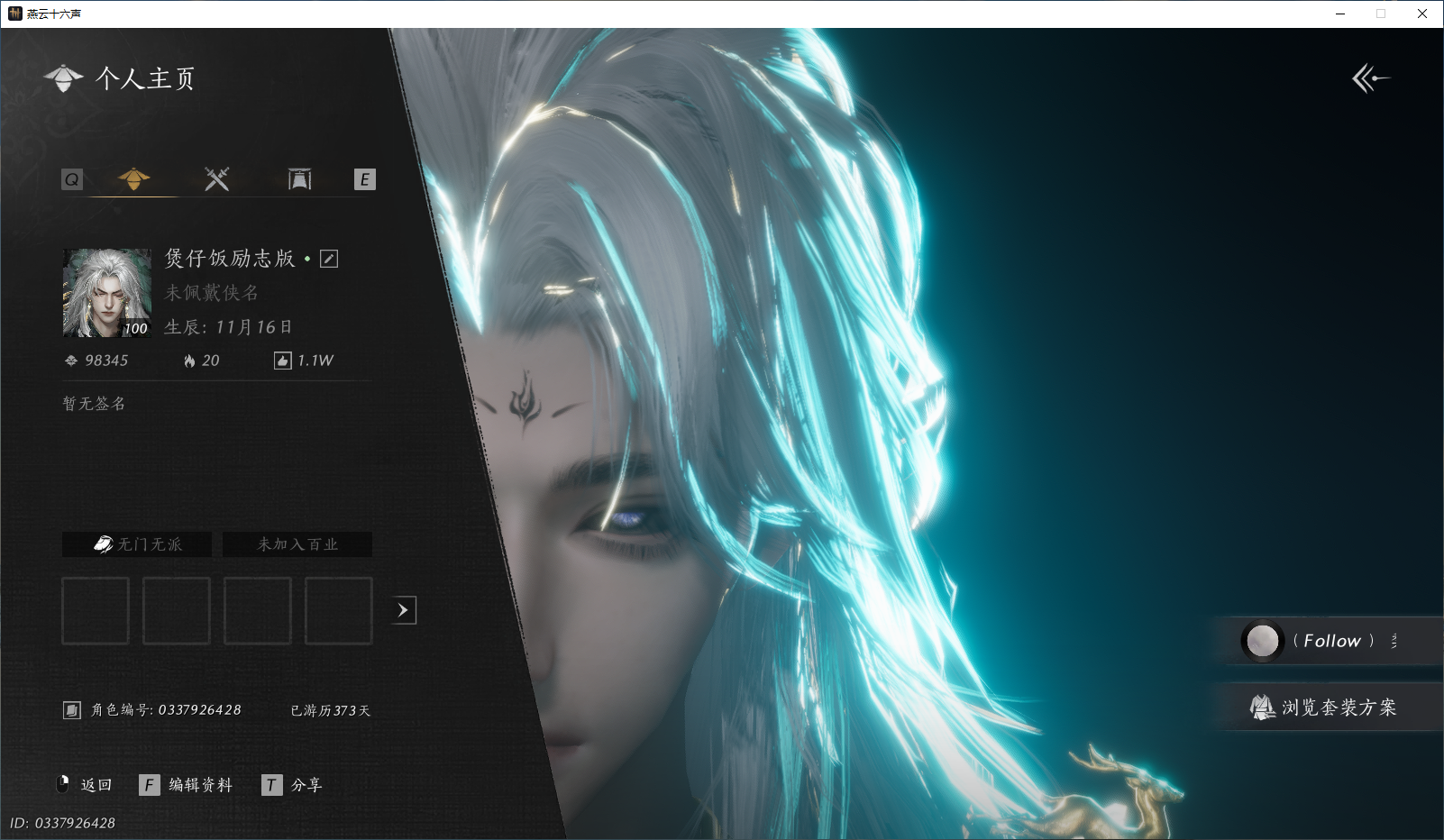Edit the character name with pencil icon
This screenshot has width=1444, height=840.
[329, 259]
